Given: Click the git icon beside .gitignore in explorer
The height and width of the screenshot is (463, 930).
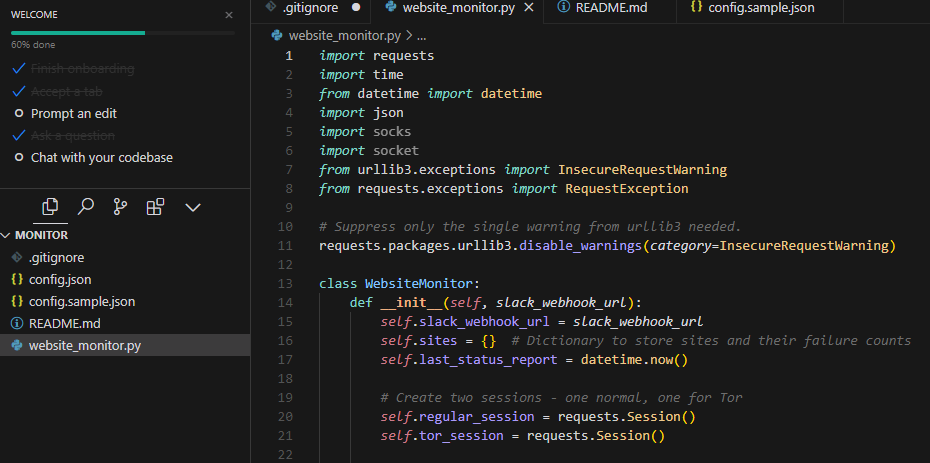Looking at the screenshot, I should (x=17, y=257).
